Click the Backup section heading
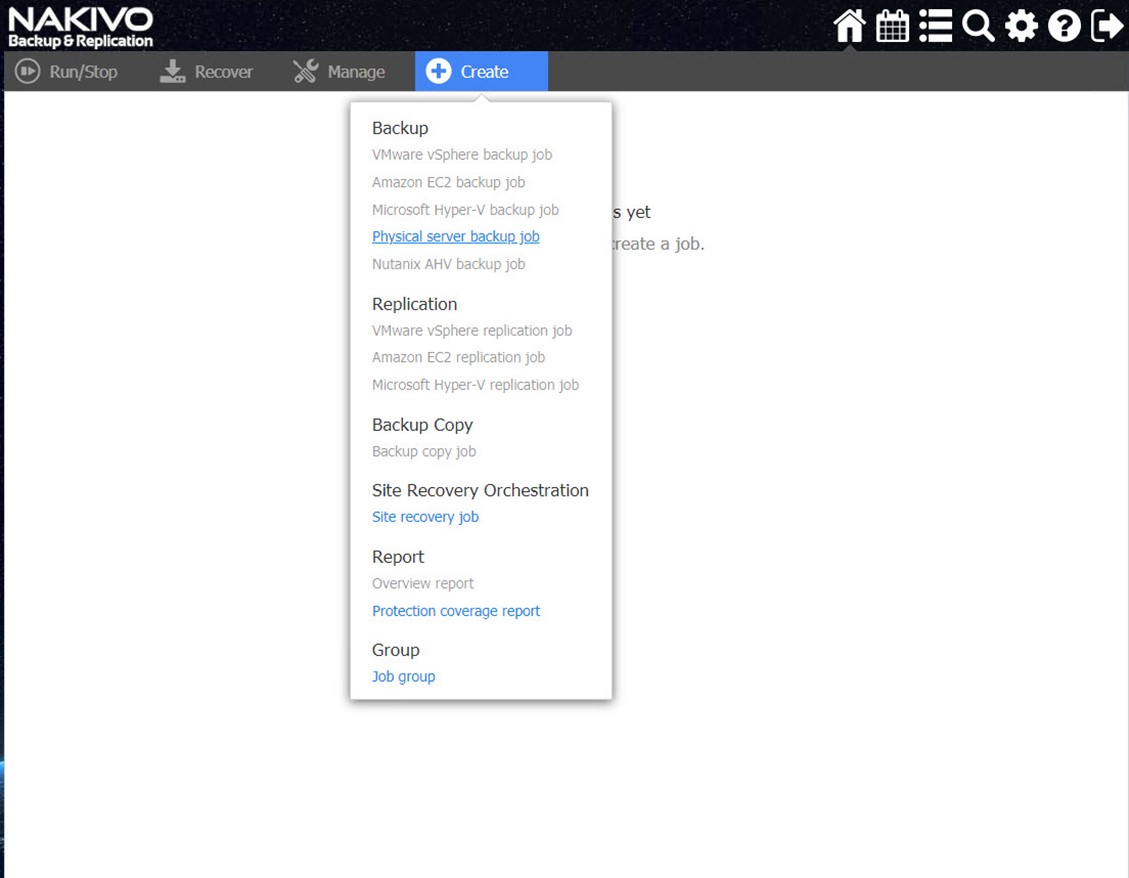 tap(400, 128)
